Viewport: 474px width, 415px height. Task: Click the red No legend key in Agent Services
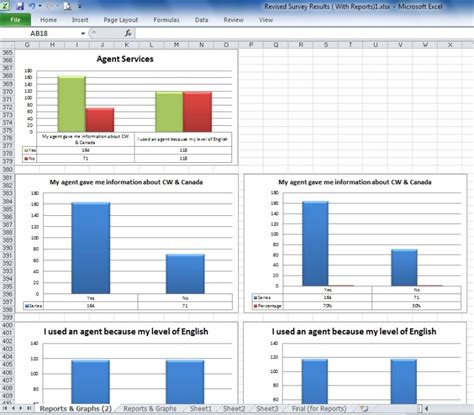coord(26,159)
